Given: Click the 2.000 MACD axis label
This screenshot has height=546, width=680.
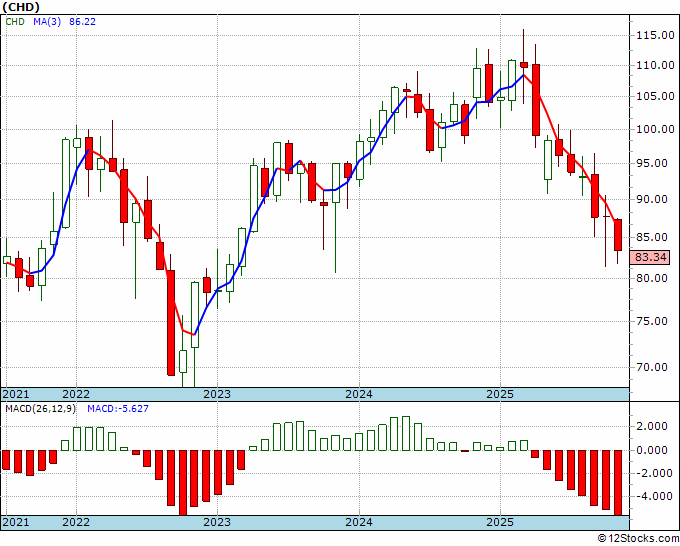Looking at the screenshot, I should (652, 426).
